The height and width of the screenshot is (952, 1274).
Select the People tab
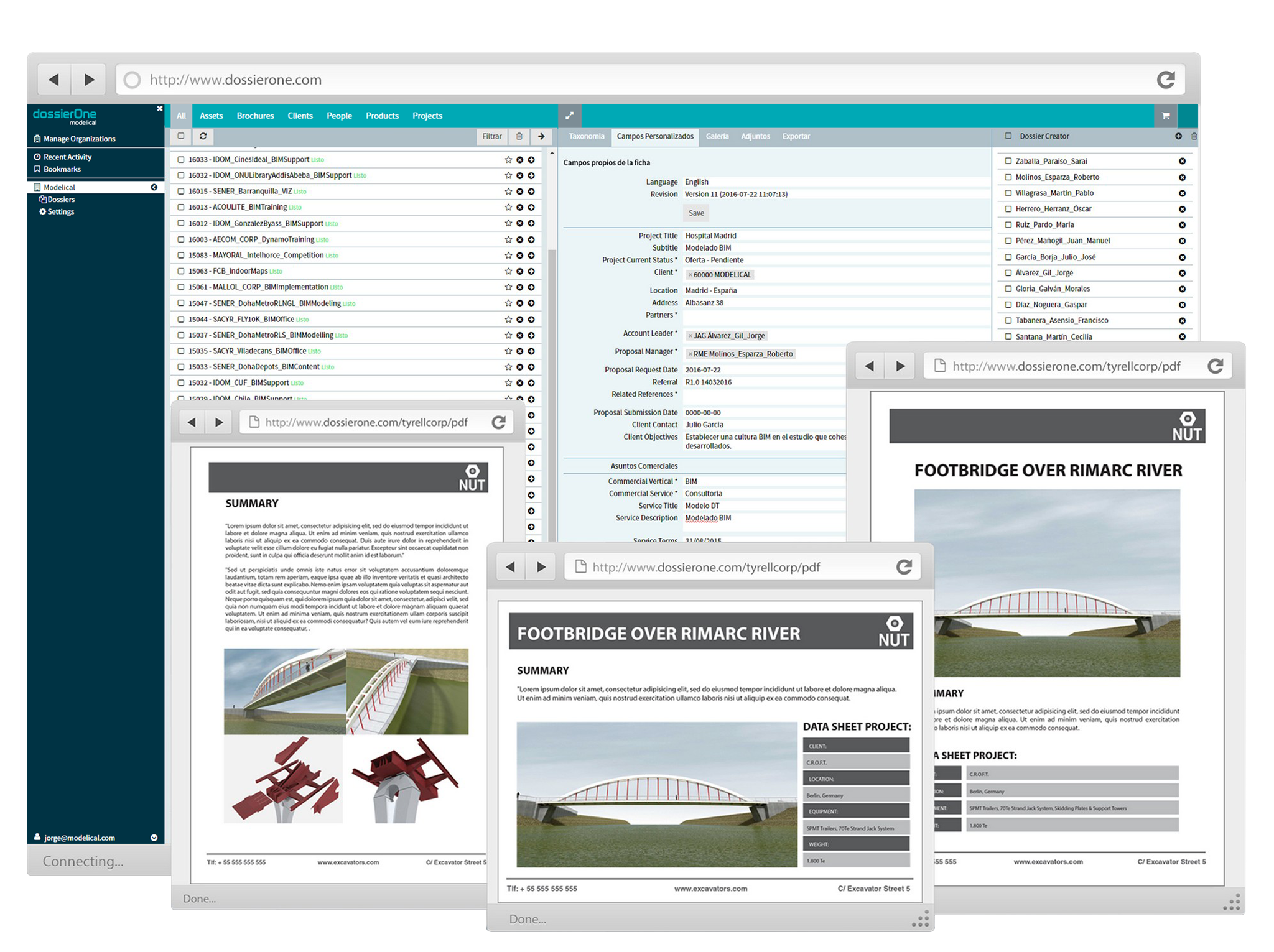point(339,116)
